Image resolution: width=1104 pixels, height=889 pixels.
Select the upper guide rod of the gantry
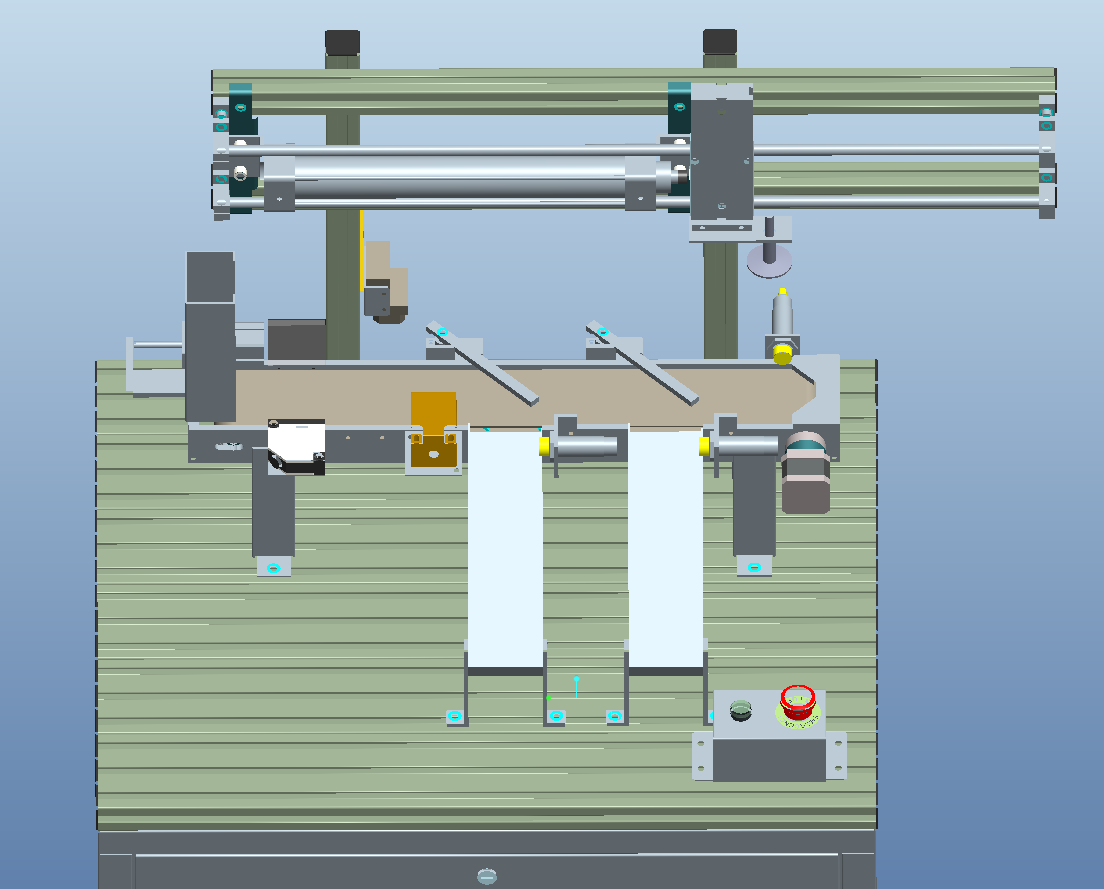coord(634,149)
